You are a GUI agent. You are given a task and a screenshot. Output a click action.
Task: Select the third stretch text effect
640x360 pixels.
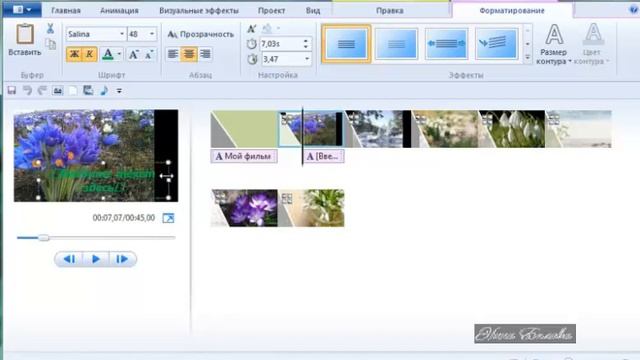446,44
